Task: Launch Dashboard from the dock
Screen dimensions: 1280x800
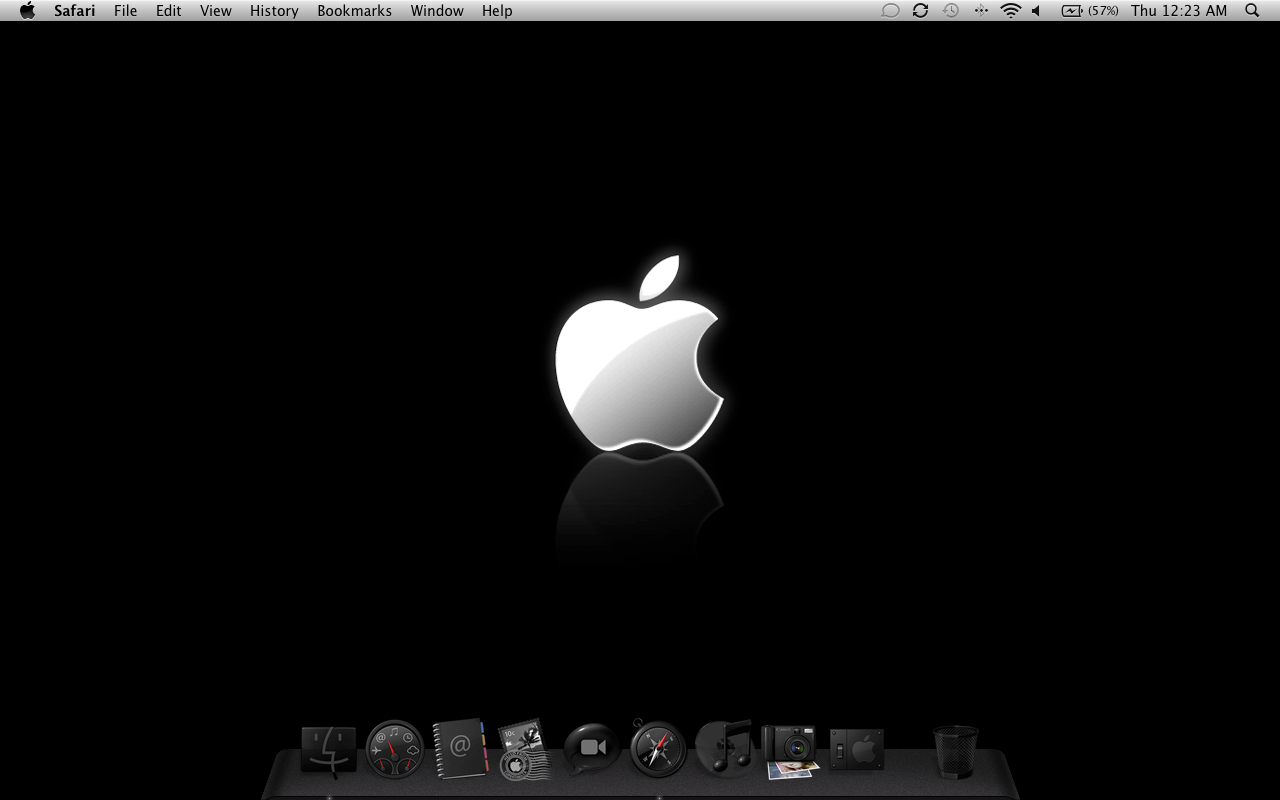Action: (x=395, y=749)
